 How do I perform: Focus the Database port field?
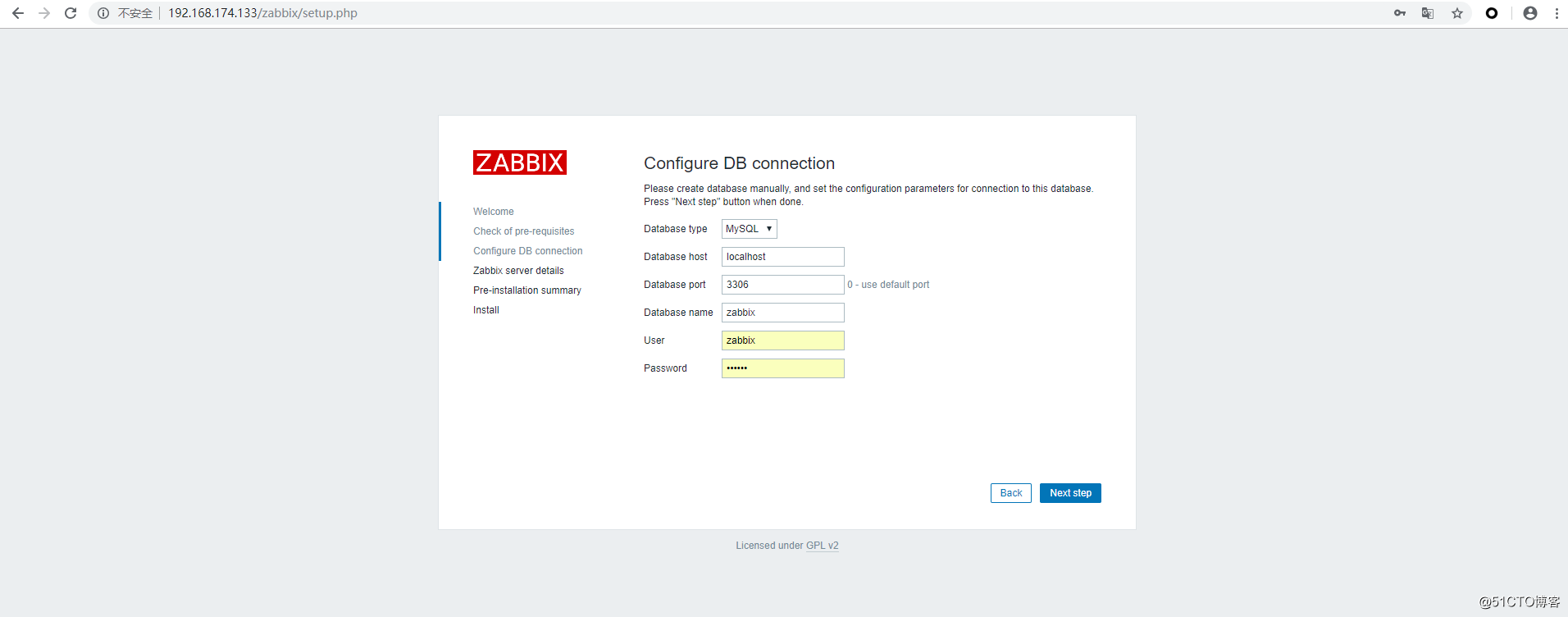pos(783,285)
